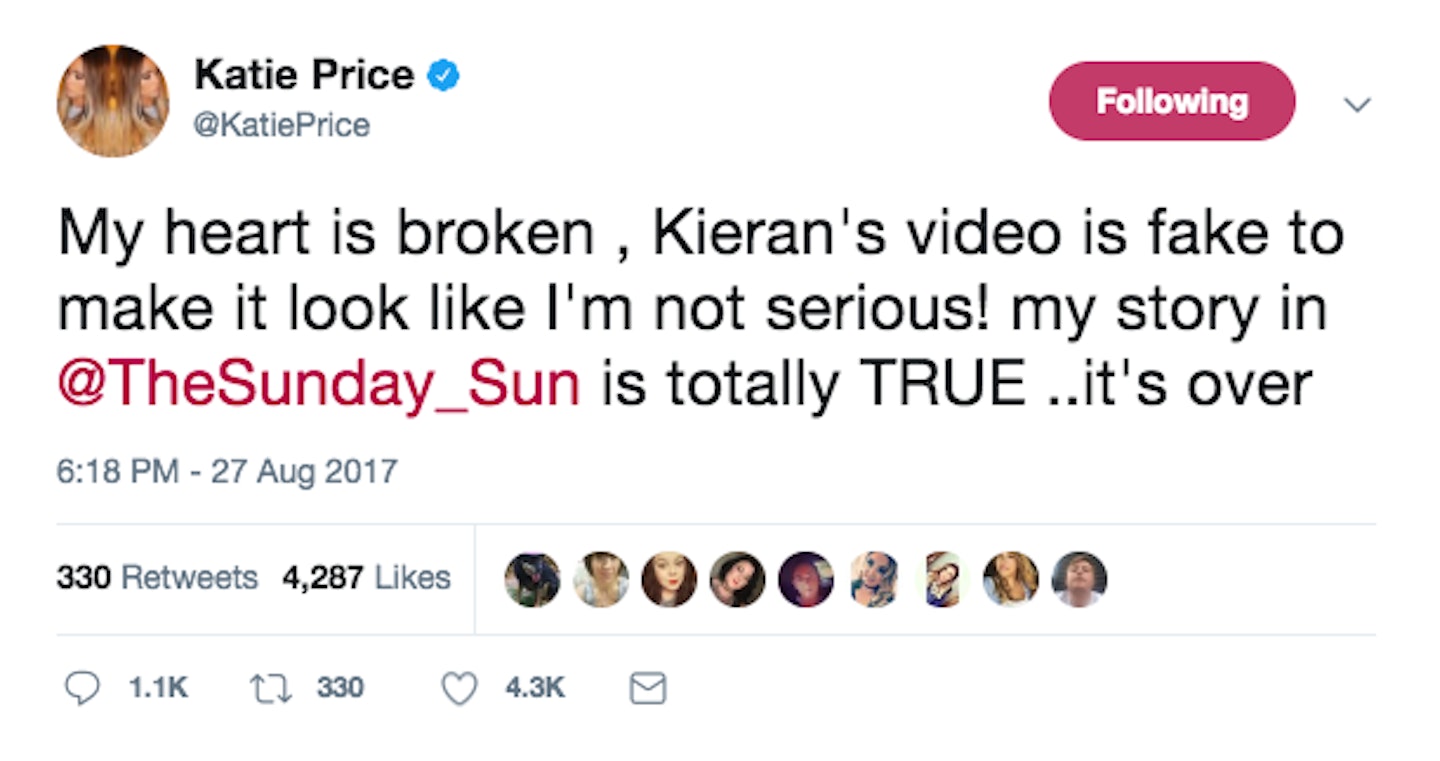Image resolution: width=1440 pixels, height=761 pixels.
Task: Click the first liker avatar thumbnail
Action: click(532, 579)
